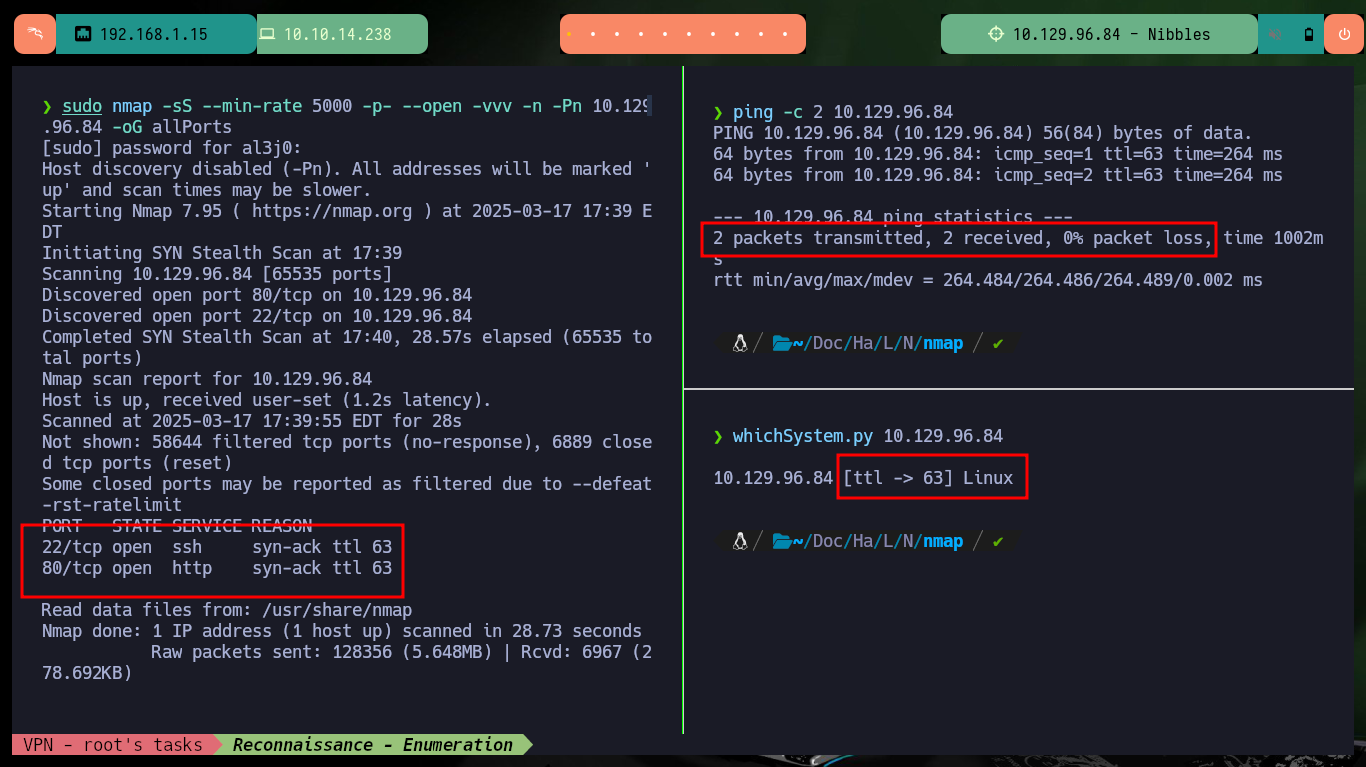Click the allPorts output filename

(x=192, y=127)
